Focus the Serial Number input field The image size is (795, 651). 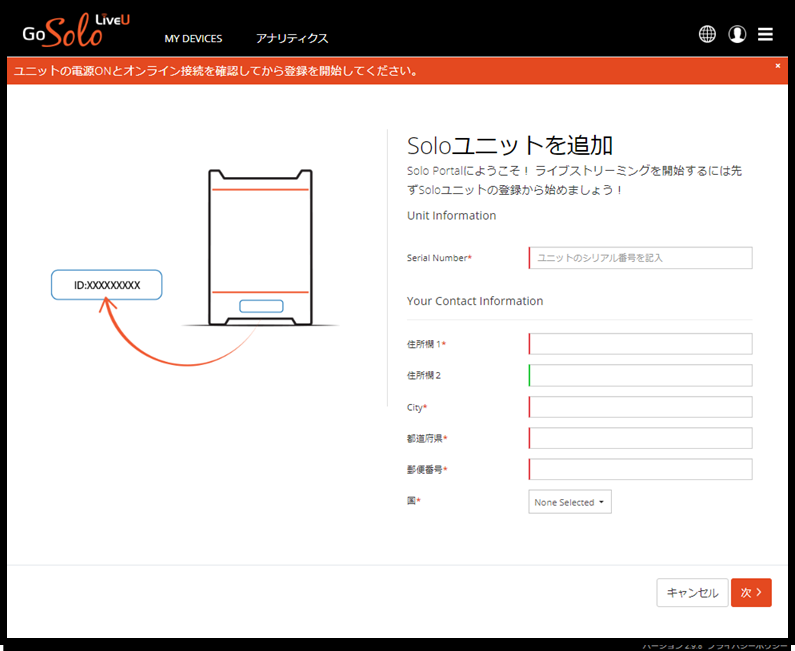point(640,258)
